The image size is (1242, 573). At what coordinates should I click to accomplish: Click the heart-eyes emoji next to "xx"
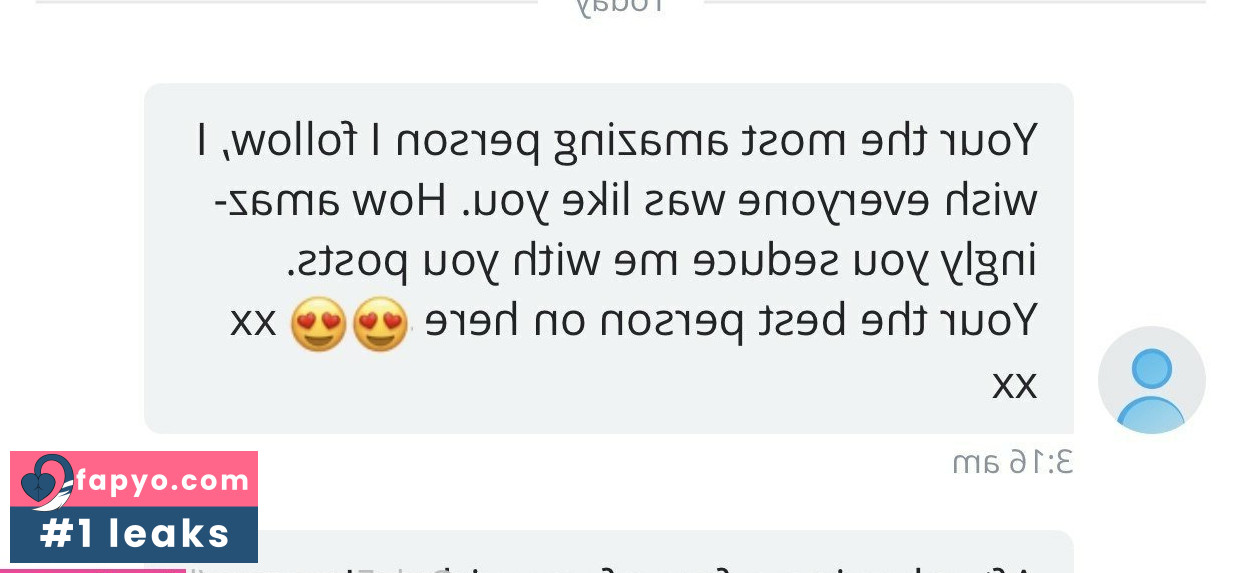tap(318, 324)
